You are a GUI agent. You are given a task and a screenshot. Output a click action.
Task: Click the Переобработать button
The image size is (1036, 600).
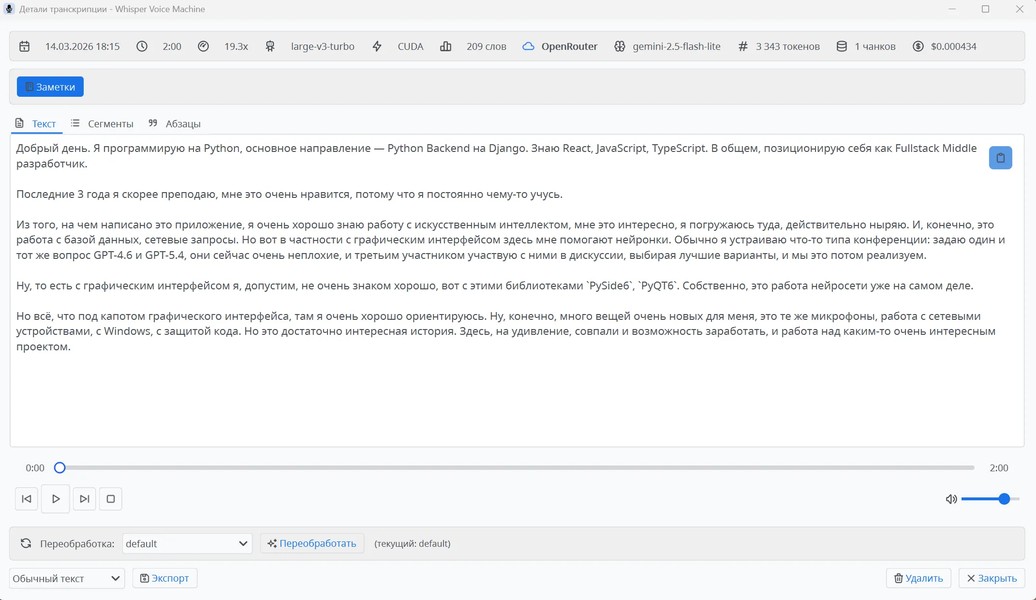pos(312,543)
